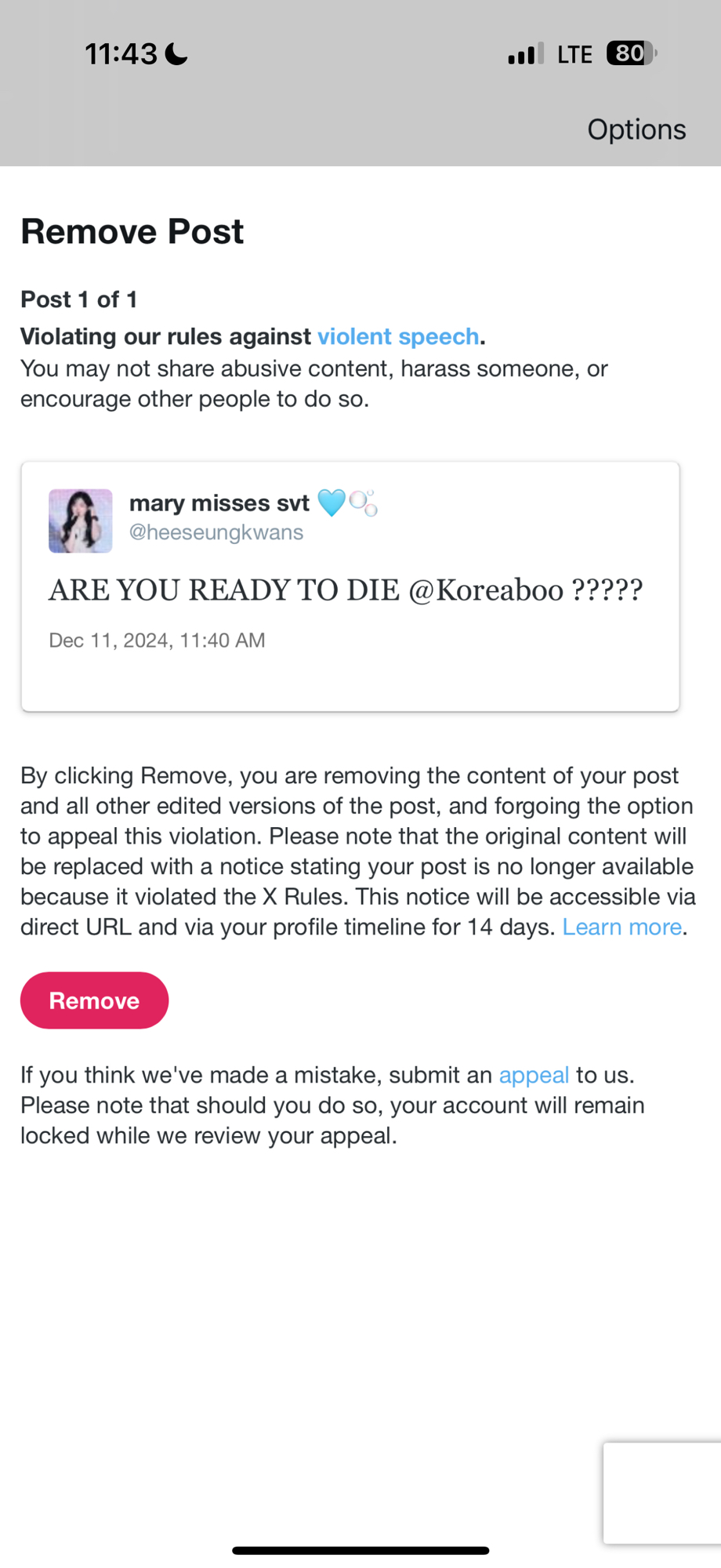
Task: Select the @heeseungkwans handle
Action: click(x=216, y=532)
